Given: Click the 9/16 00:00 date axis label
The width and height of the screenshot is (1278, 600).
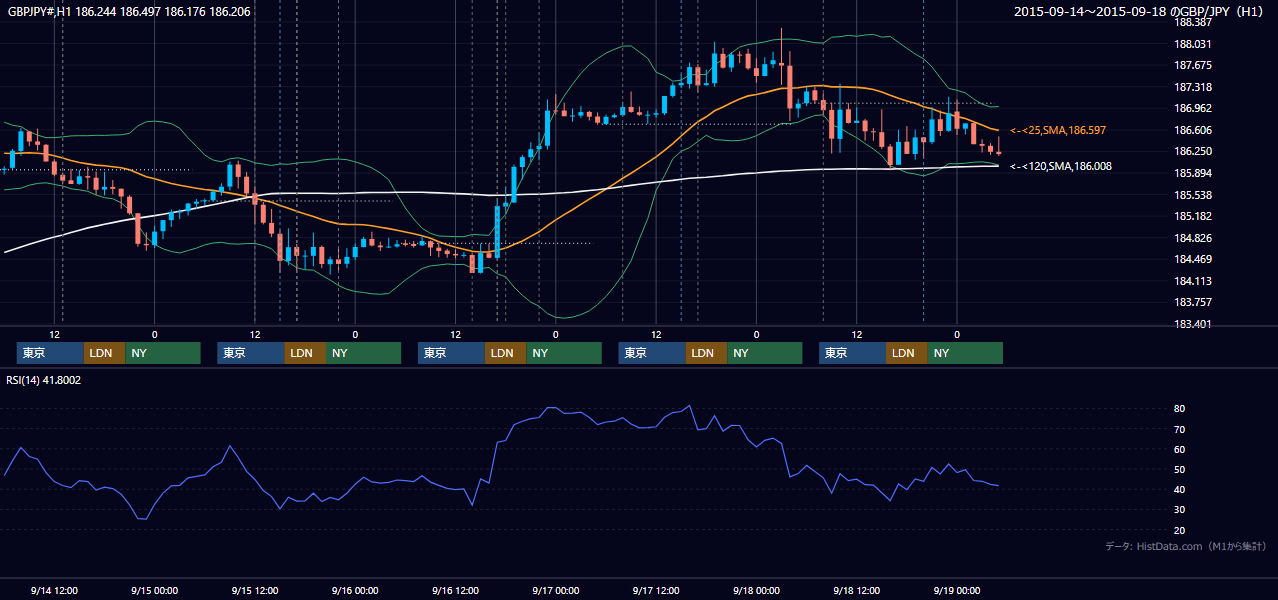Looking at the screenshot, I should click(x=355, y=590).
